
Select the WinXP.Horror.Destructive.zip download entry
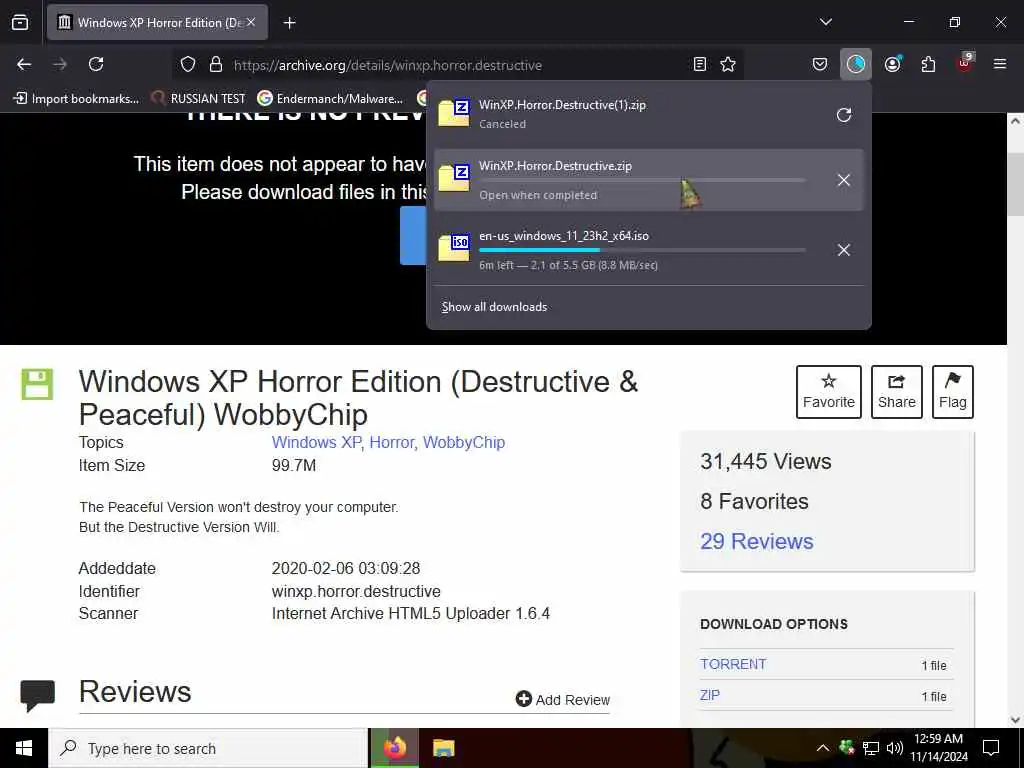point(648,180)
